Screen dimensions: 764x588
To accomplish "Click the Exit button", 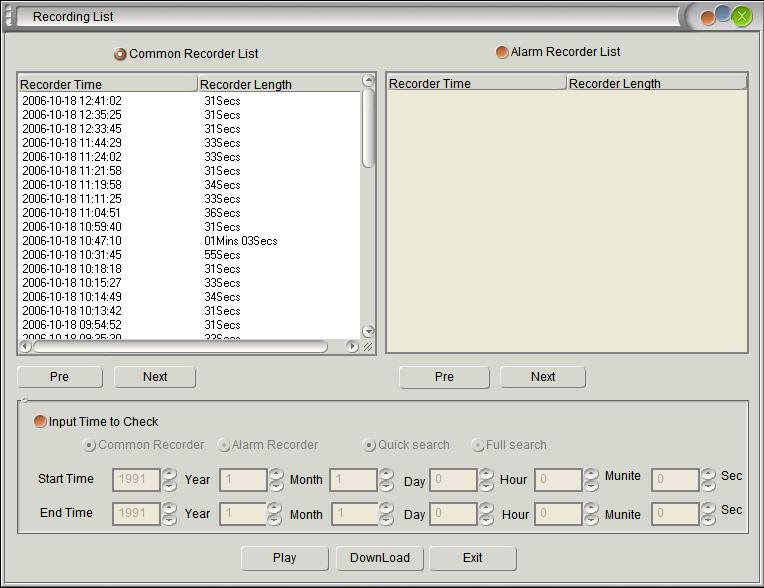I will click(473, 558).
